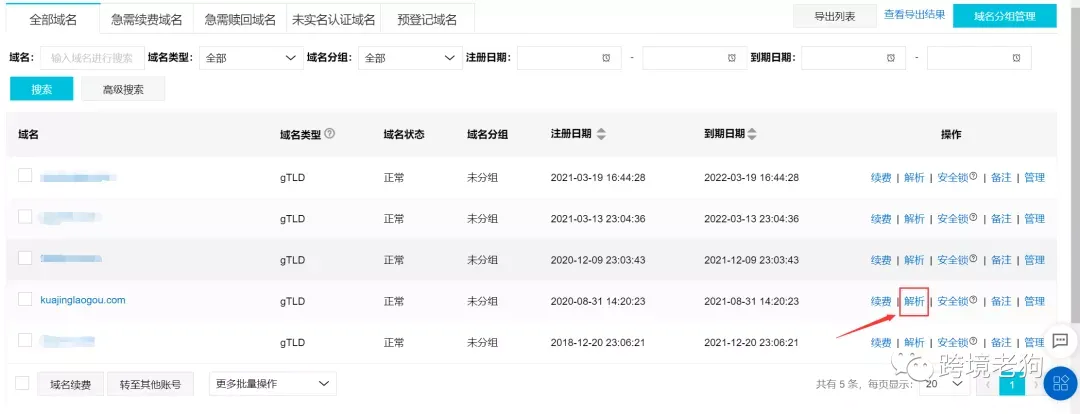This screenshot has width=1080, height=414.
Task: Click the blue apps grid floating icon
Action: click(x=1061, y=383)
